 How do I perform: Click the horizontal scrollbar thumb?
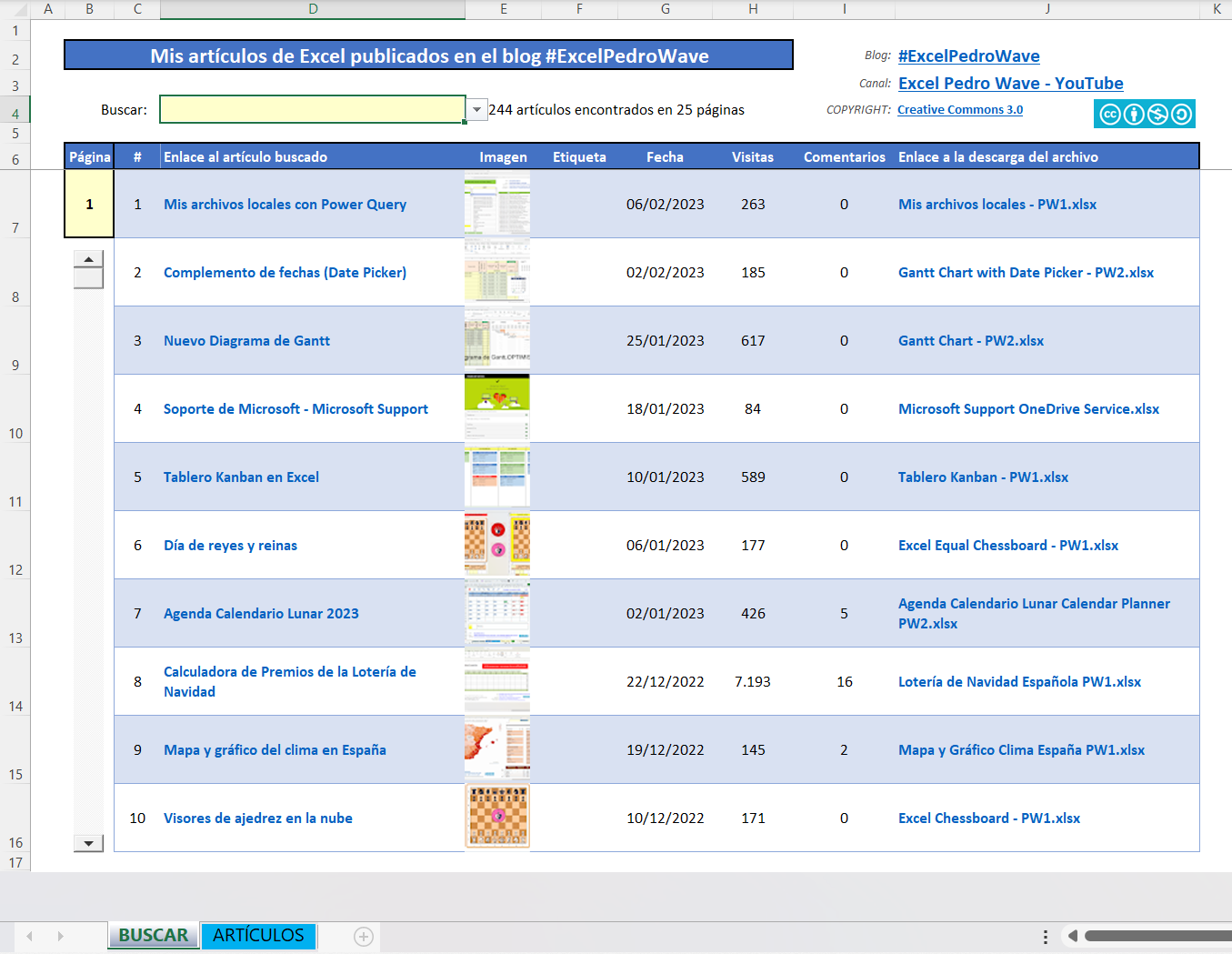point(1158,936)
